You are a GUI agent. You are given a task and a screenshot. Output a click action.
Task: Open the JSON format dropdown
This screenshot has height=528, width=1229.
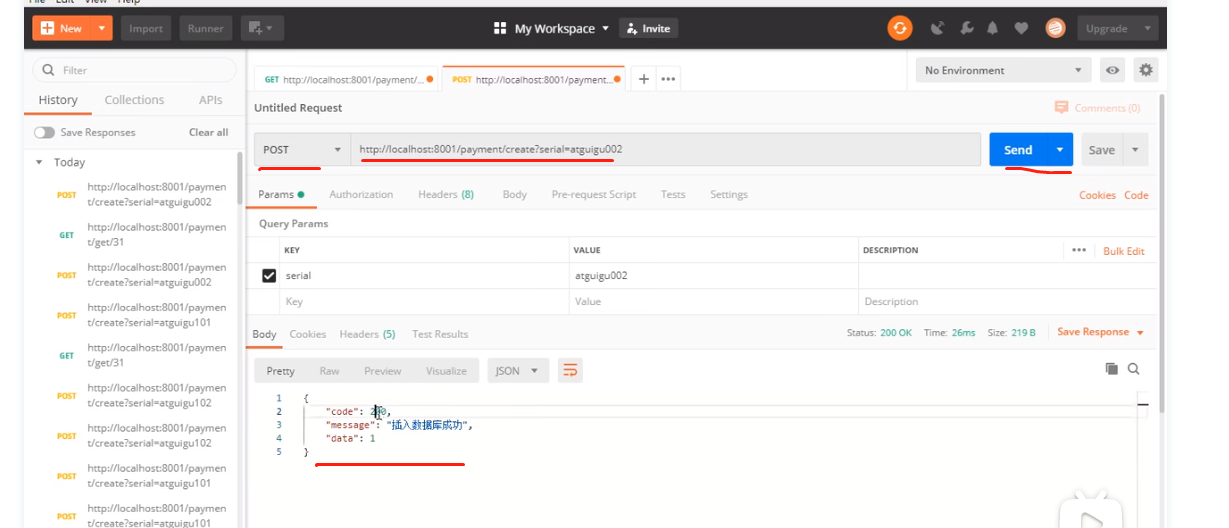click(x=518, y=370)
